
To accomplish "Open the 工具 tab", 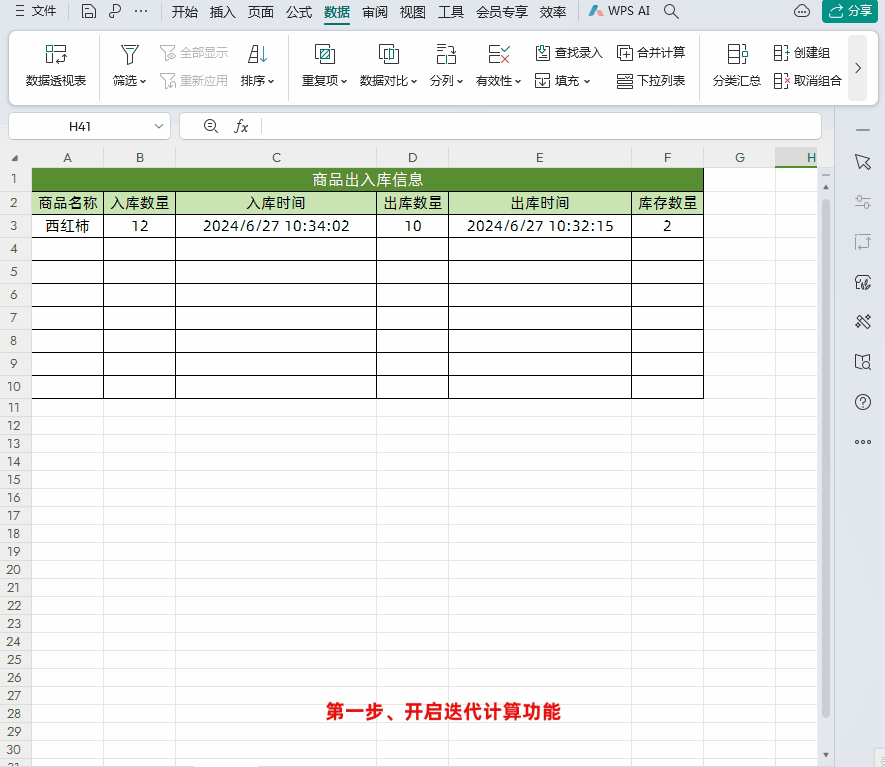I will coord(451,12).
